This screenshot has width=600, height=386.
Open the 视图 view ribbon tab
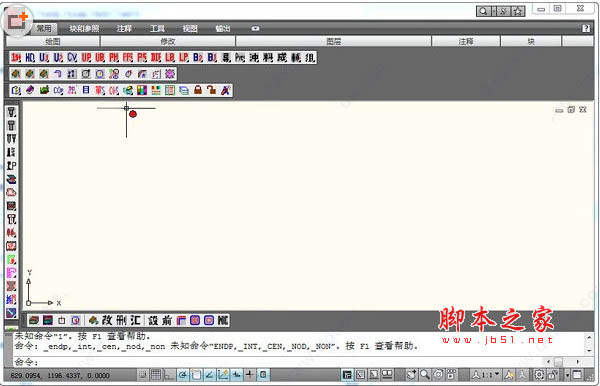190,28
